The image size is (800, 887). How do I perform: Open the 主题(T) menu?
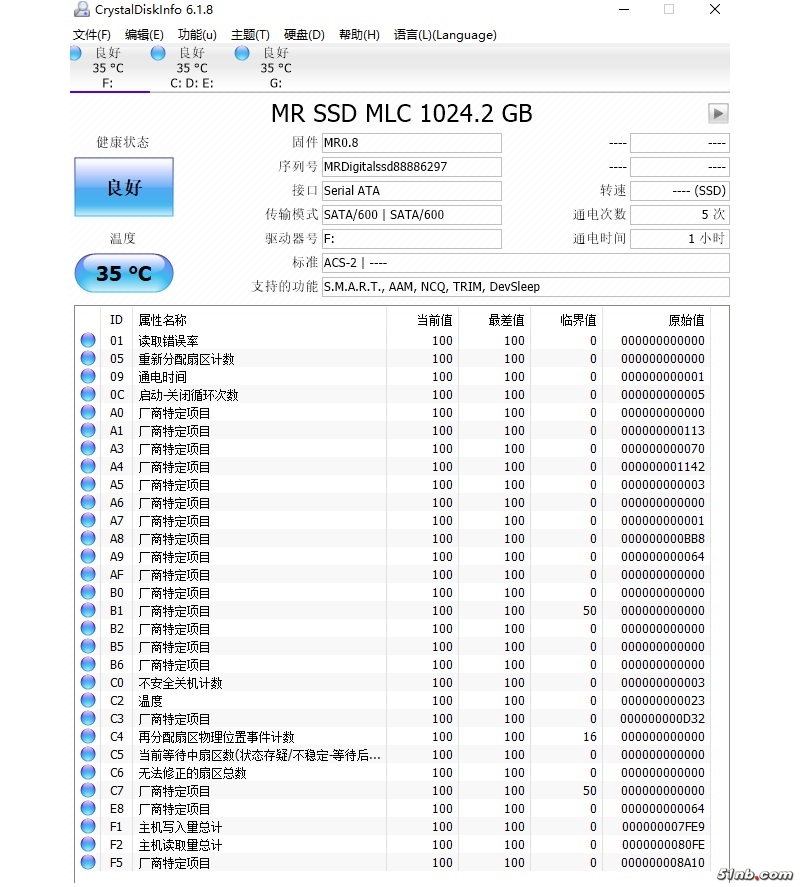coord(250,35)
